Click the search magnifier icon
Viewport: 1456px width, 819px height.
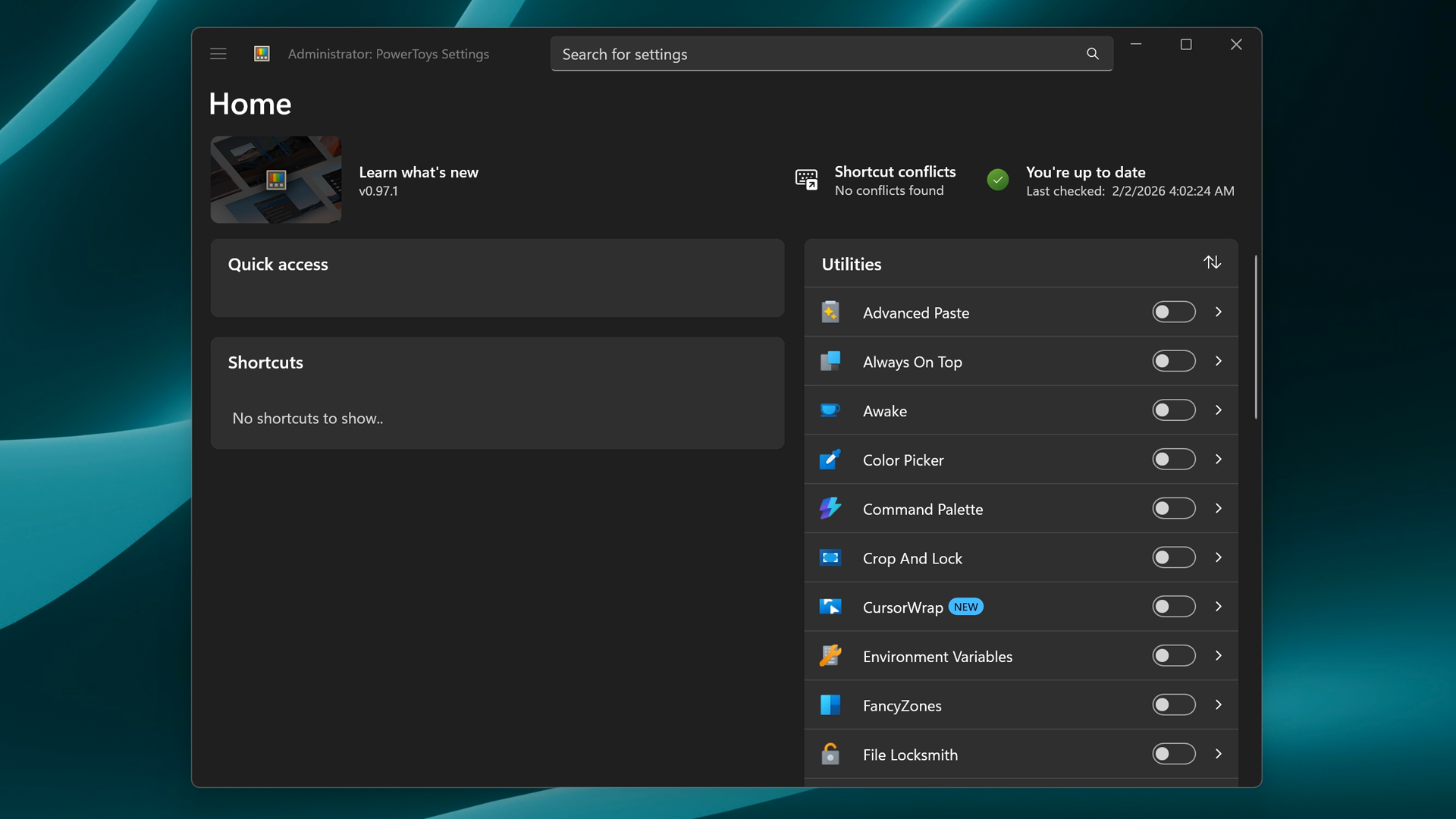[1092, 54]
